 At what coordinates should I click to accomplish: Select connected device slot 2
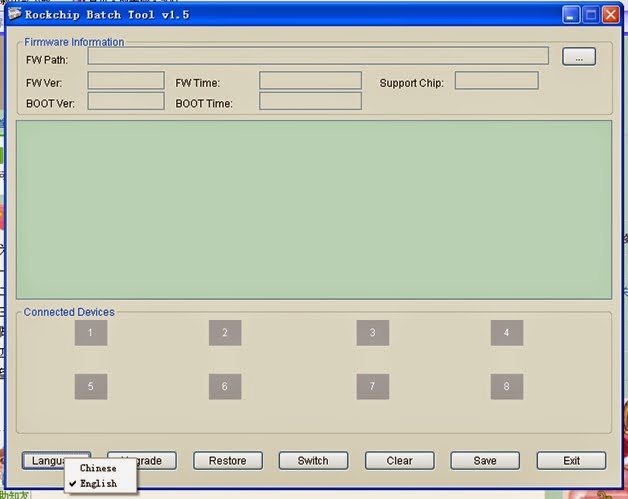coord(225,332)
